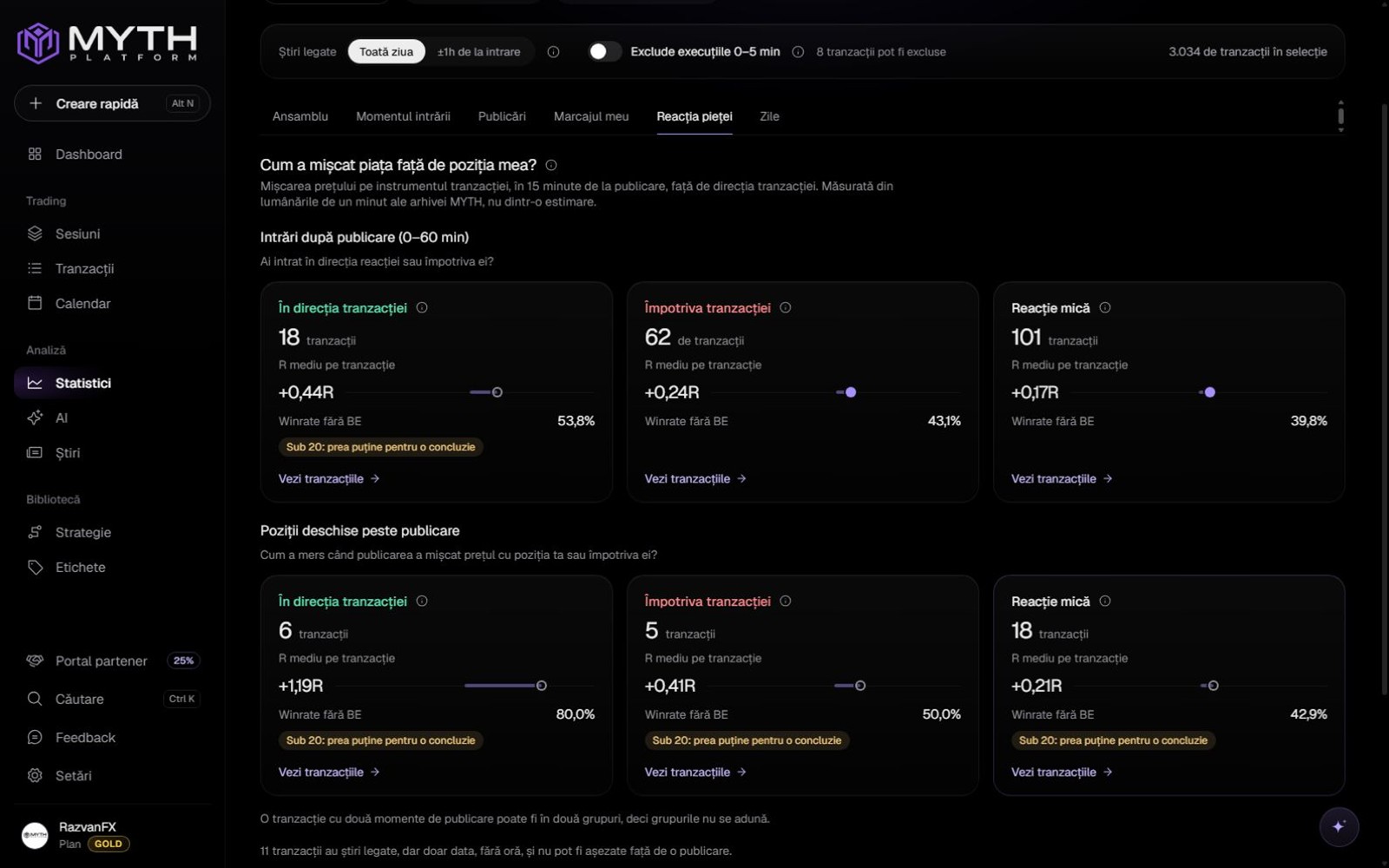1389x868 pixels.
Task: Click the info icon in 62 de tranzacții card
Action: point(786,307)
